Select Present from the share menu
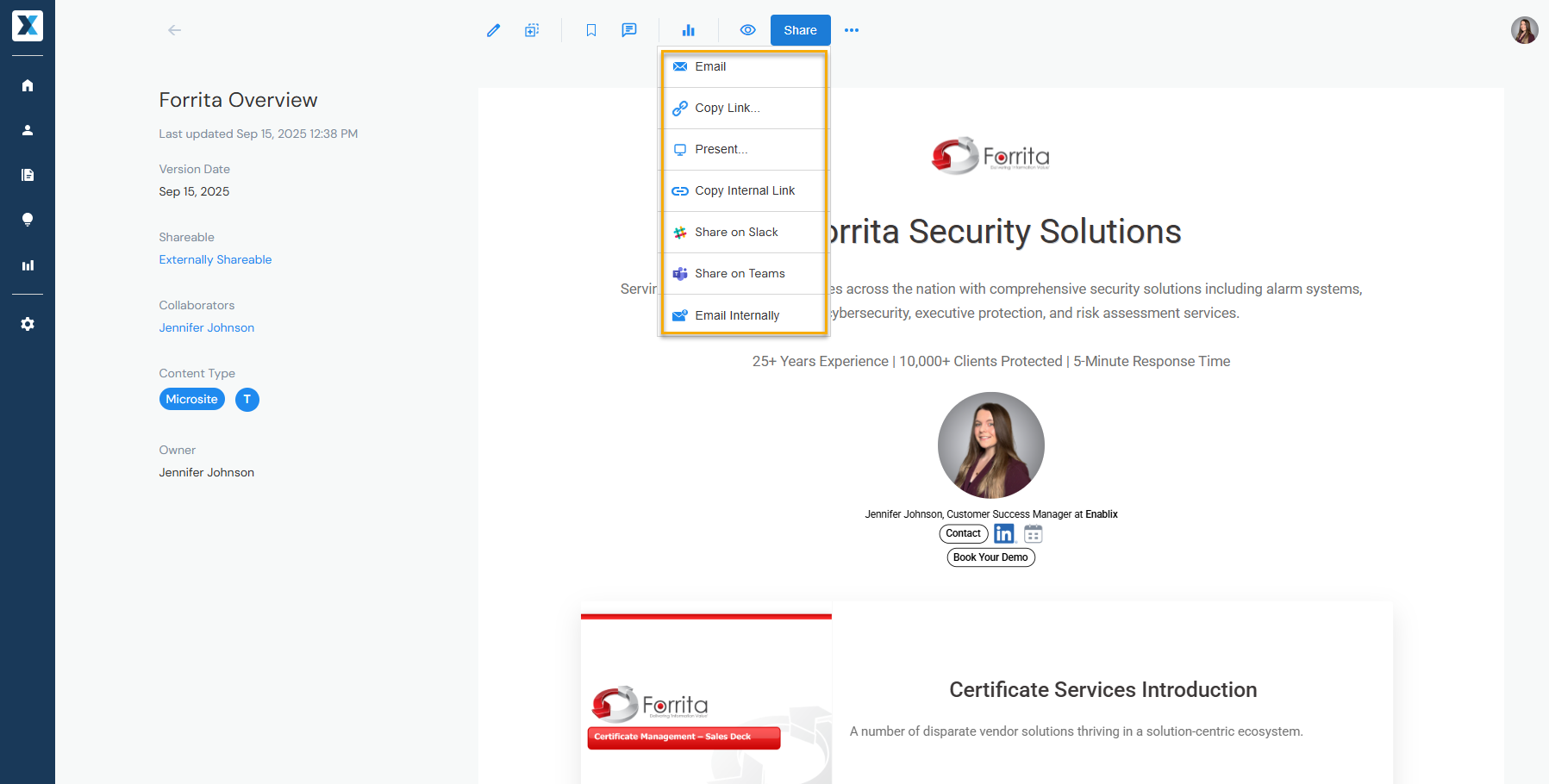This screenshot has height=784, width=1549. 745,150
